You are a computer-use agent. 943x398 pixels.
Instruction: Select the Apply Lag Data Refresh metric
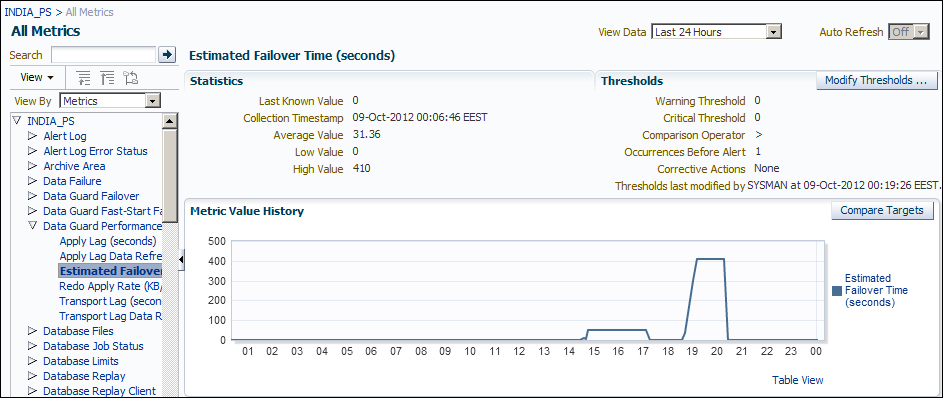(x=111, y=256)
